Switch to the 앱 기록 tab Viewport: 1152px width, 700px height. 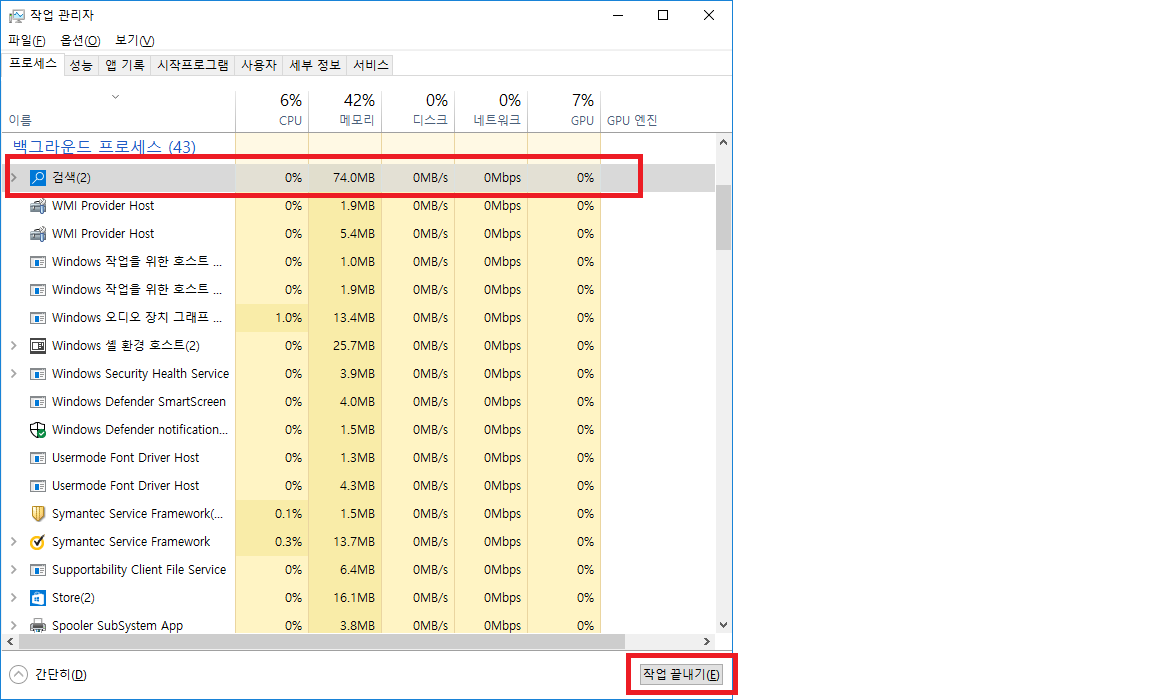click(x=124, y=65)
